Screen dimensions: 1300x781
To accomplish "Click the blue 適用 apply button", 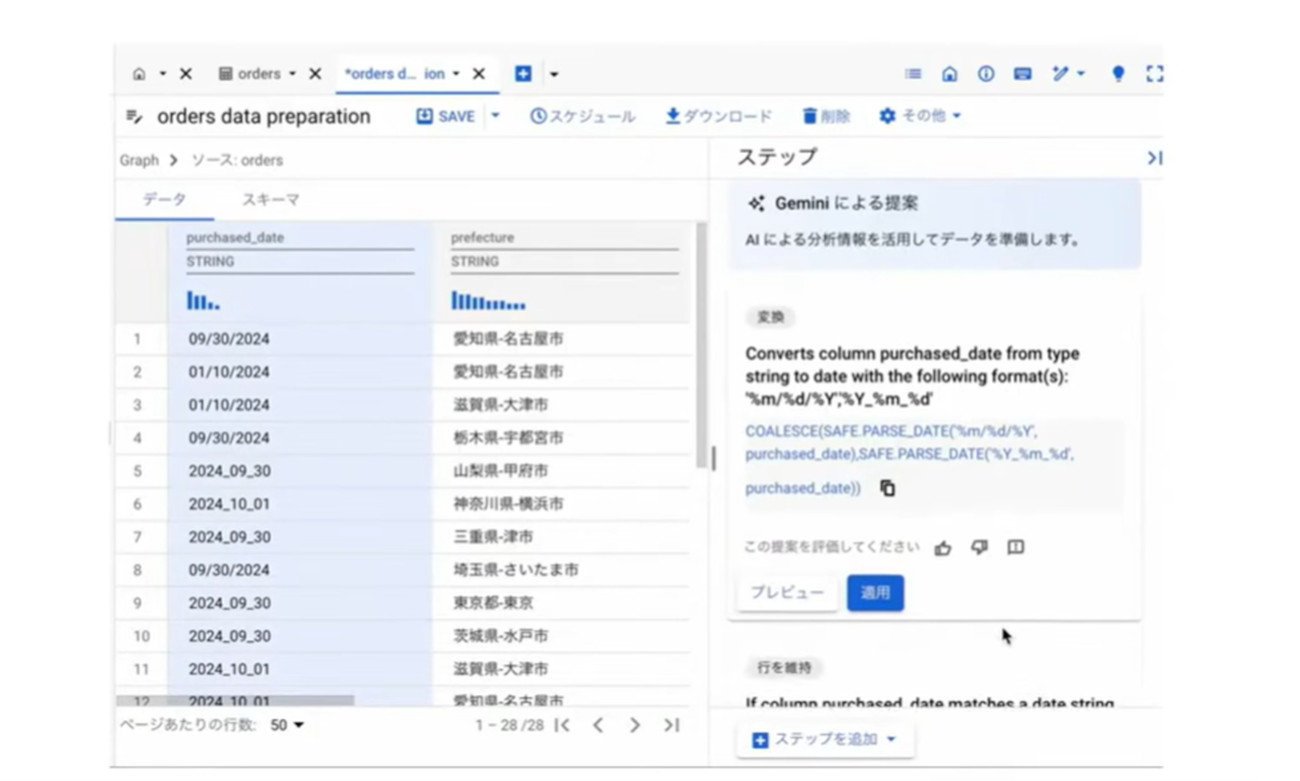I will click(x=876, y=593).
